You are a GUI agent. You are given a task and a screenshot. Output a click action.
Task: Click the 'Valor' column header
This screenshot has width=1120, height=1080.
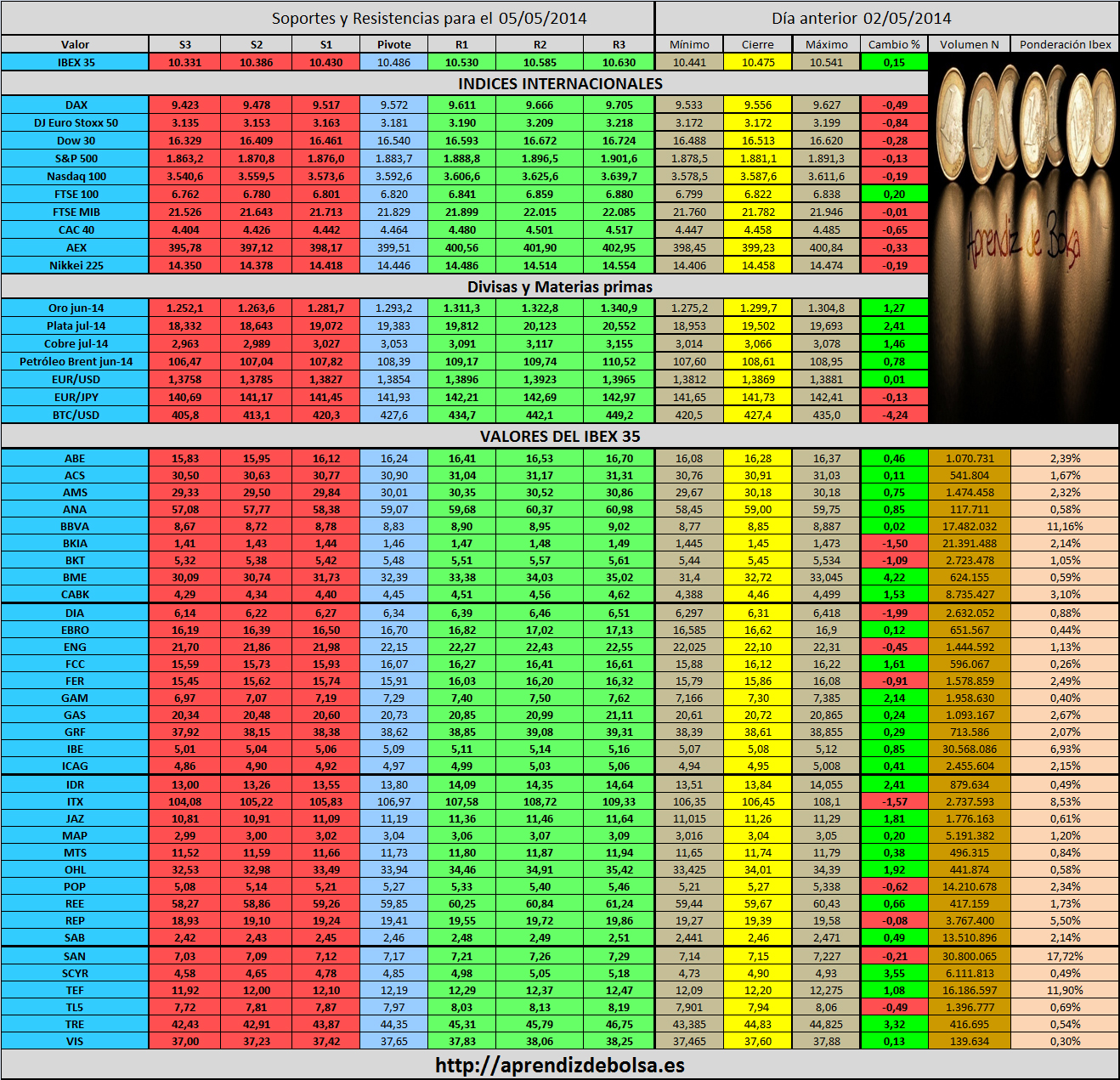pyautogui.click(x=75, y=44)
